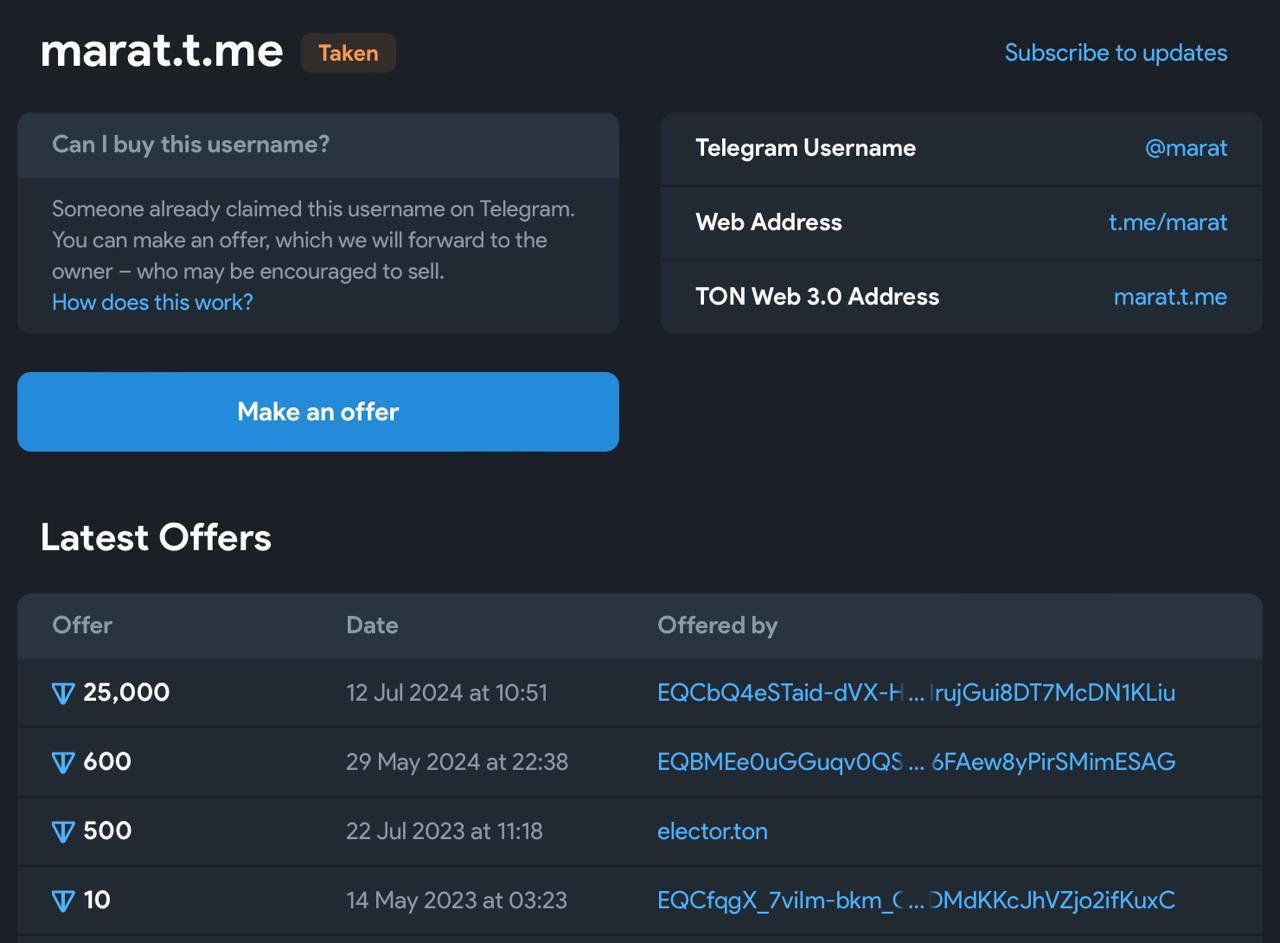The image size is (1280, 943).
Task: Click the Latest Offers heading
Action: (156, 537)
